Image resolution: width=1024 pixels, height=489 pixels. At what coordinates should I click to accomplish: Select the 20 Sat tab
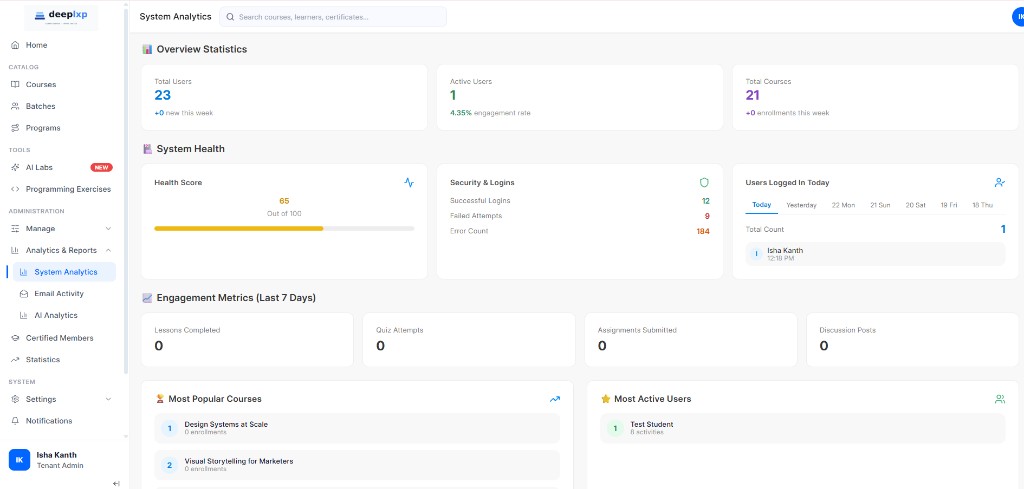point(915,205)
